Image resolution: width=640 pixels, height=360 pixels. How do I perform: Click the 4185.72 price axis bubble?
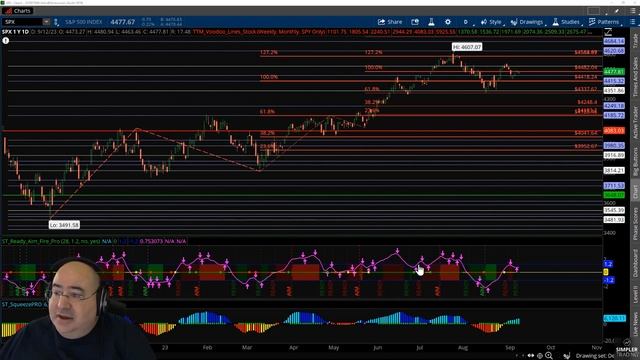(614, 116)
